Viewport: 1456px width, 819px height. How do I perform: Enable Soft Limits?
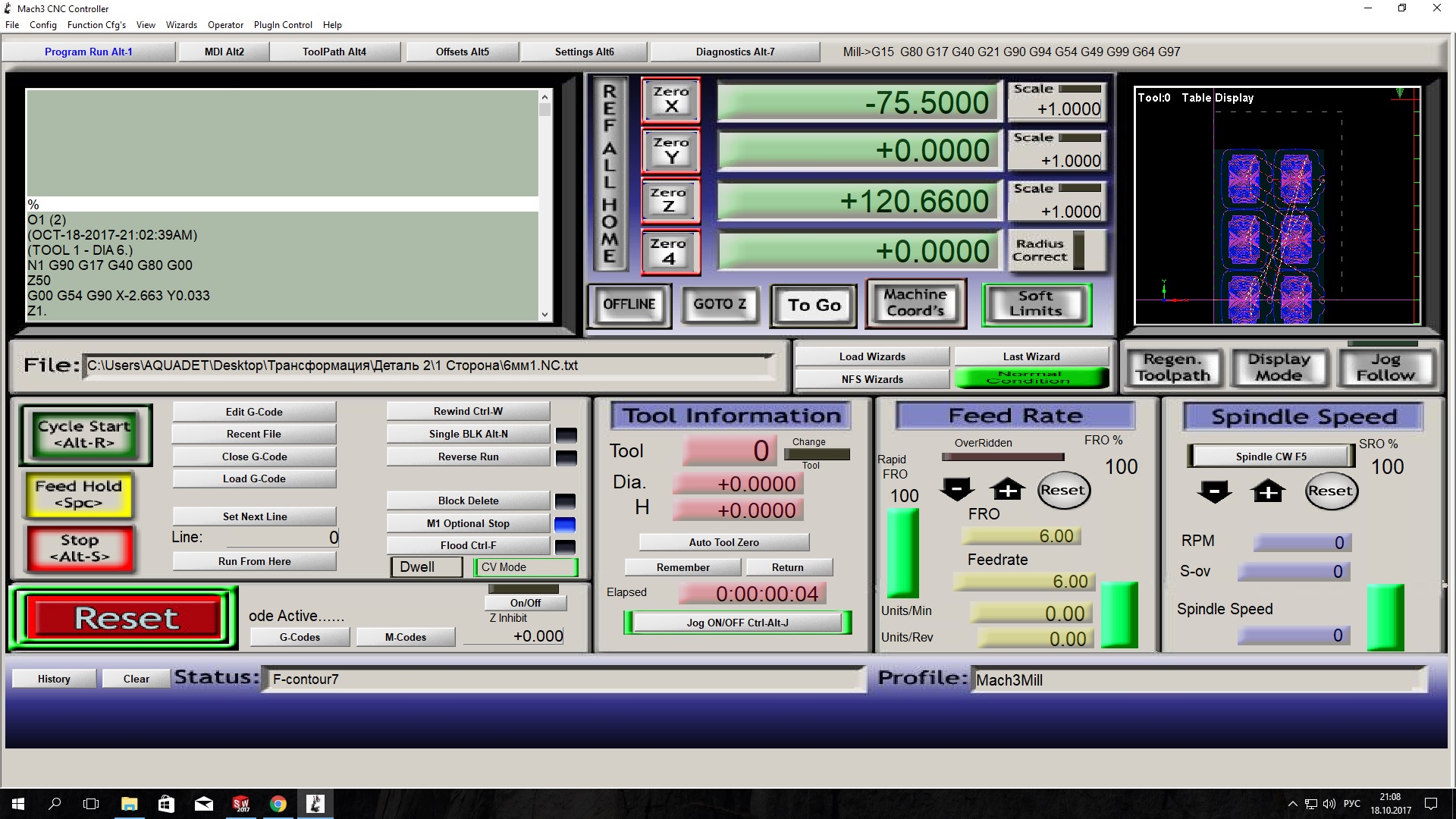pyautogui.click(x=1036, y=304)
